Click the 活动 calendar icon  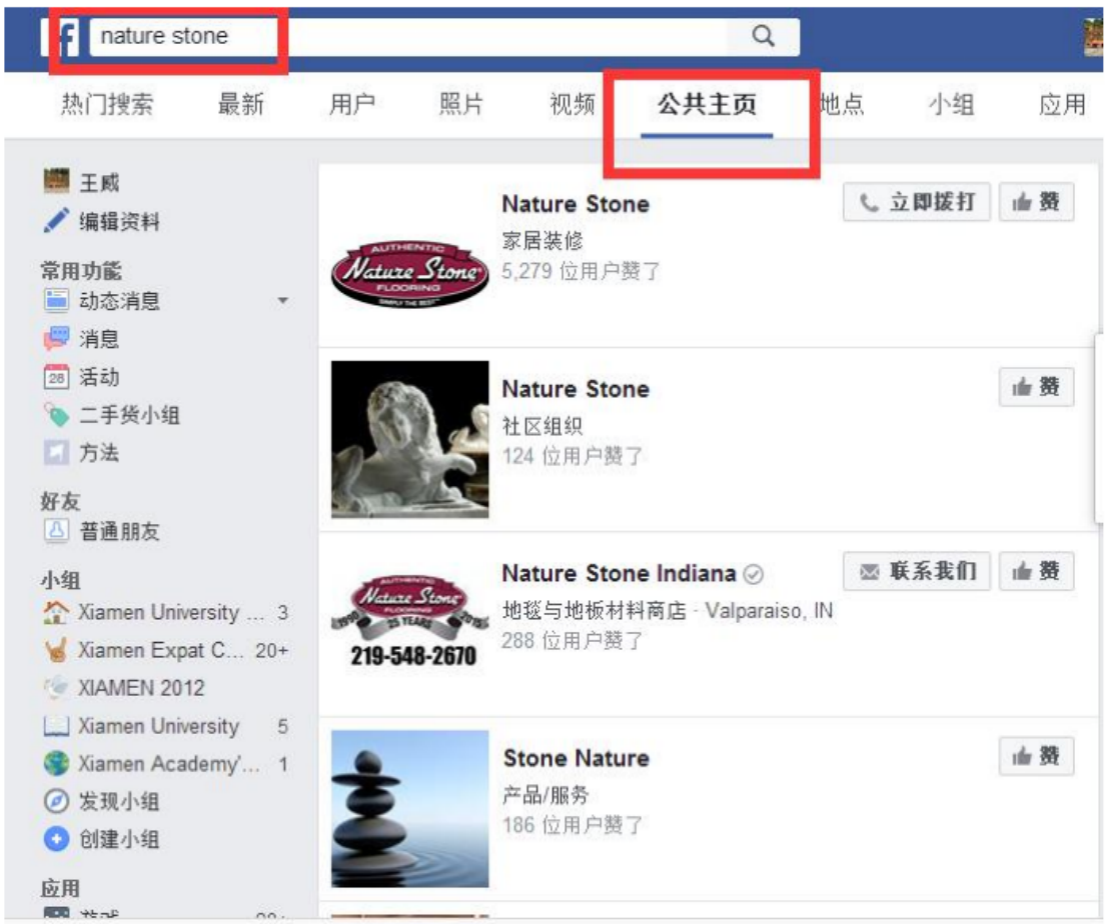(x=57, y=377)
